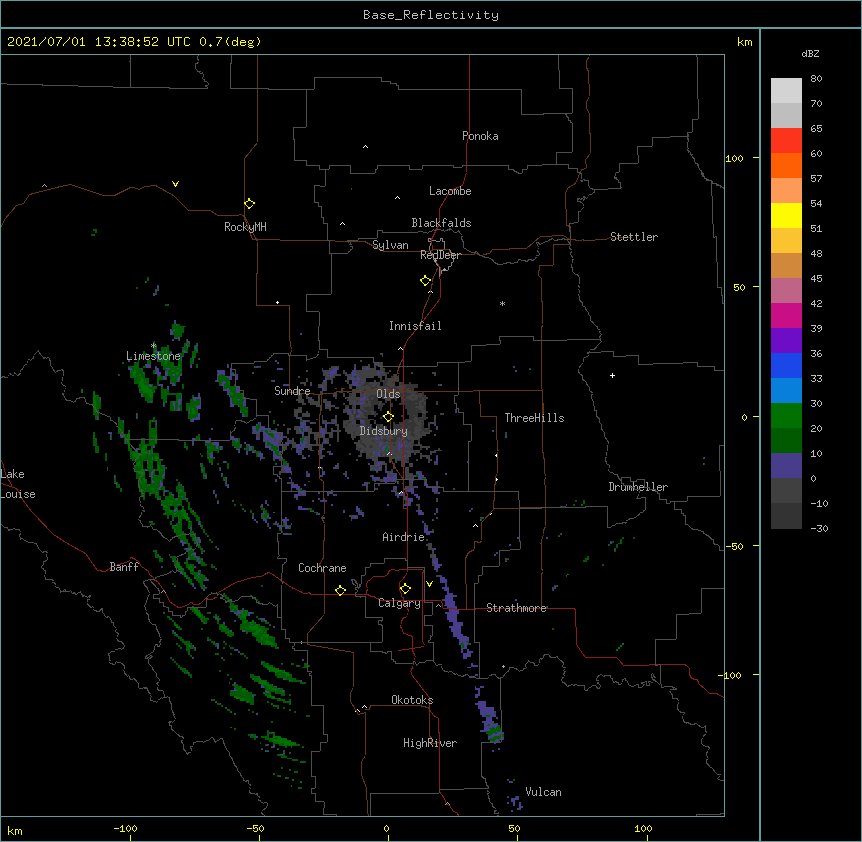Click the Calgary city label

(399, 603)
